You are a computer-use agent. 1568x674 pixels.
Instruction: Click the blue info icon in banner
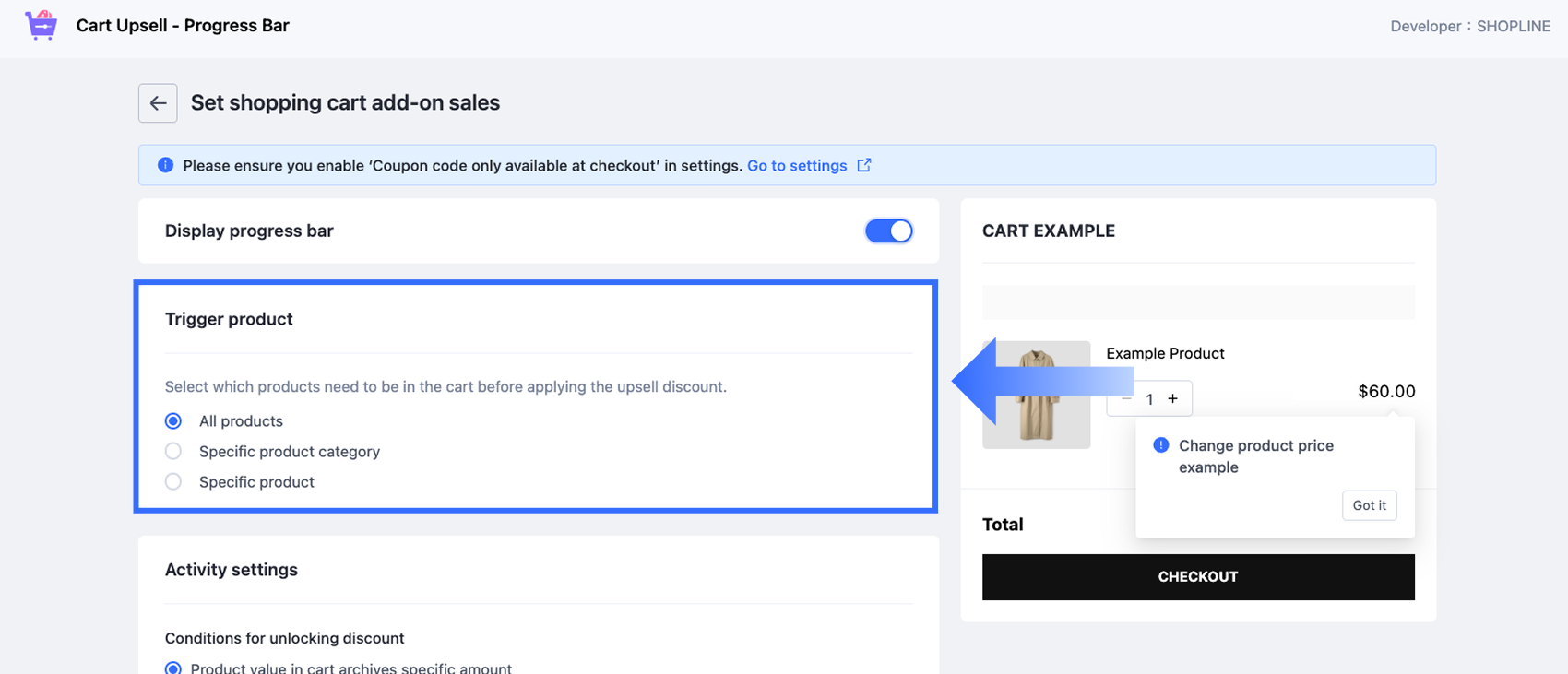coord(165,165)
